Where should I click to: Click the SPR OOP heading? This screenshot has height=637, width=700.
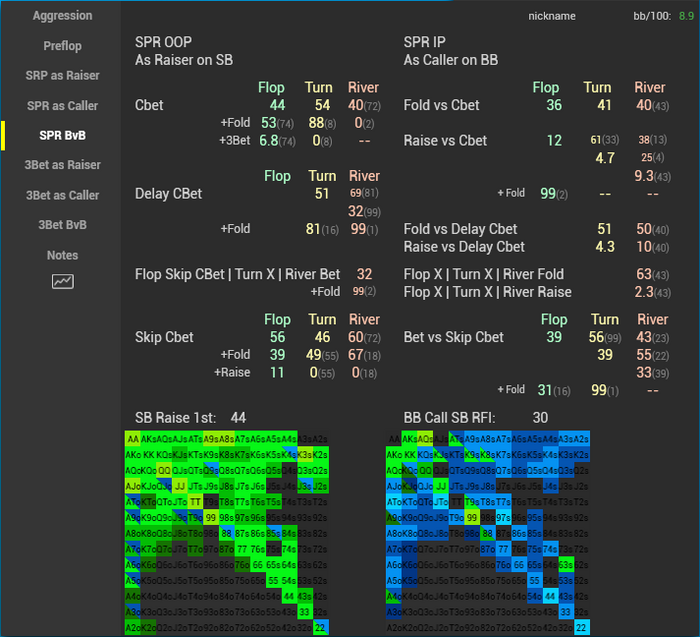click(x=163, y=42)
